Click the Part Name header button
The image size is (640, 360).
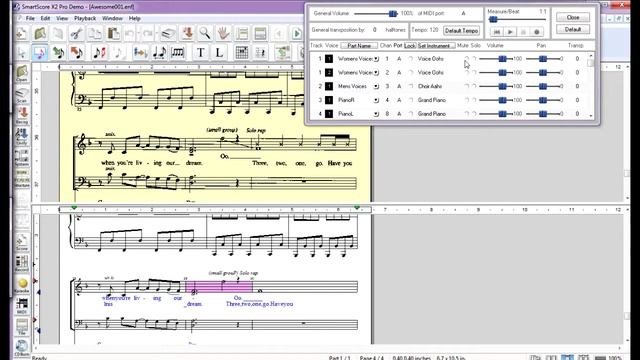pos(359,45)
